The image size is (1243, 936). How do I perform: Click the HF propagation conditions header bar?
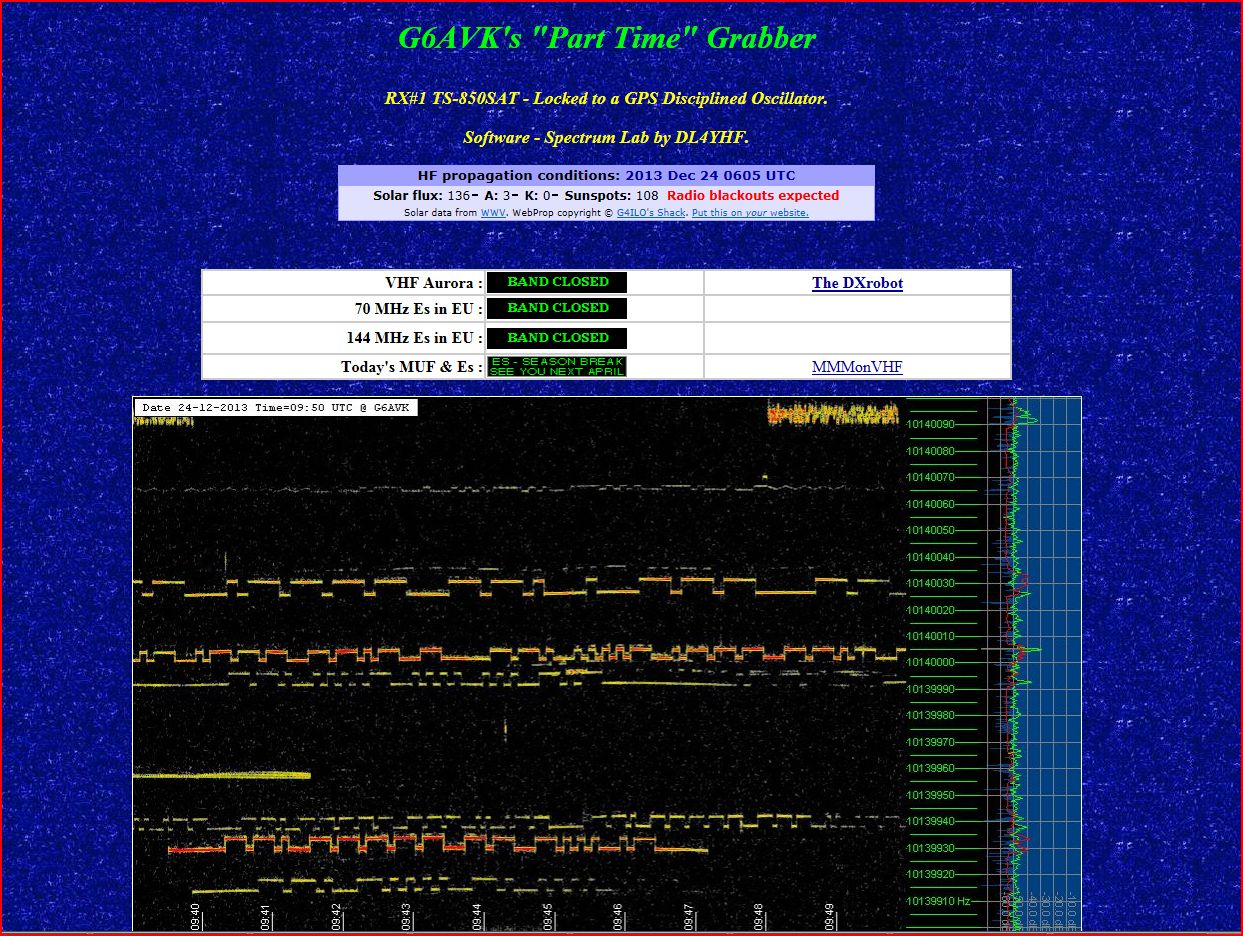pos(606,175)
